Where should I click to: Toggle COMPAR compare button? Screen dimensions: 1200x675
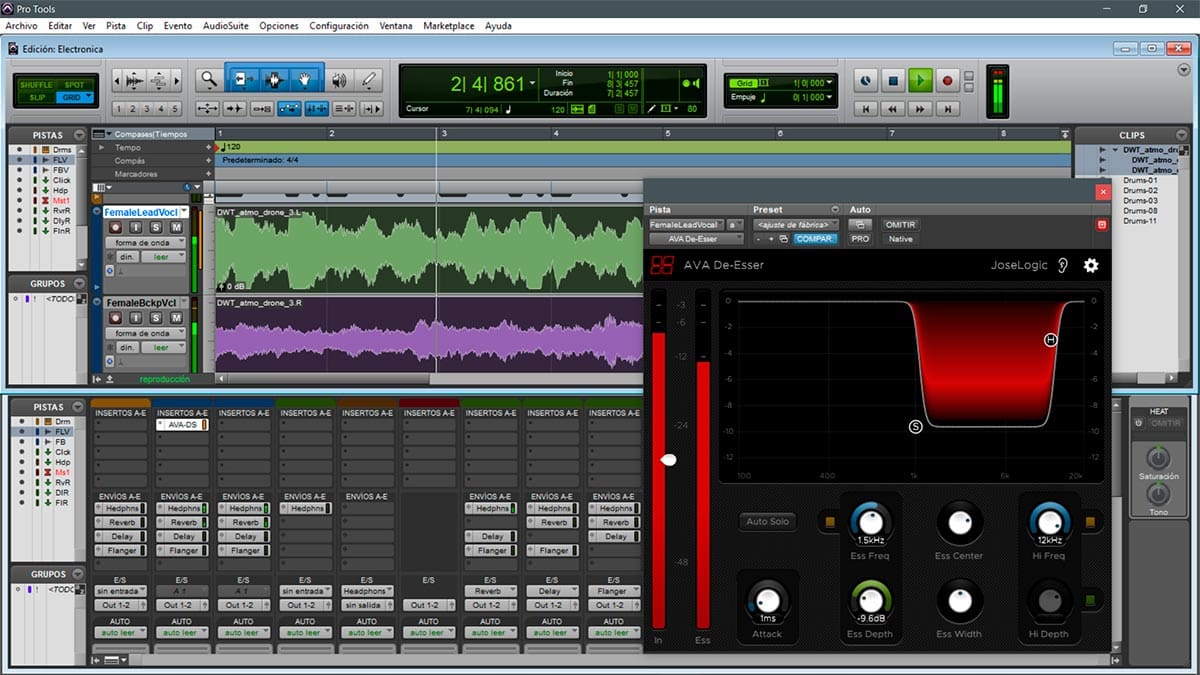(x=816, y=239)
